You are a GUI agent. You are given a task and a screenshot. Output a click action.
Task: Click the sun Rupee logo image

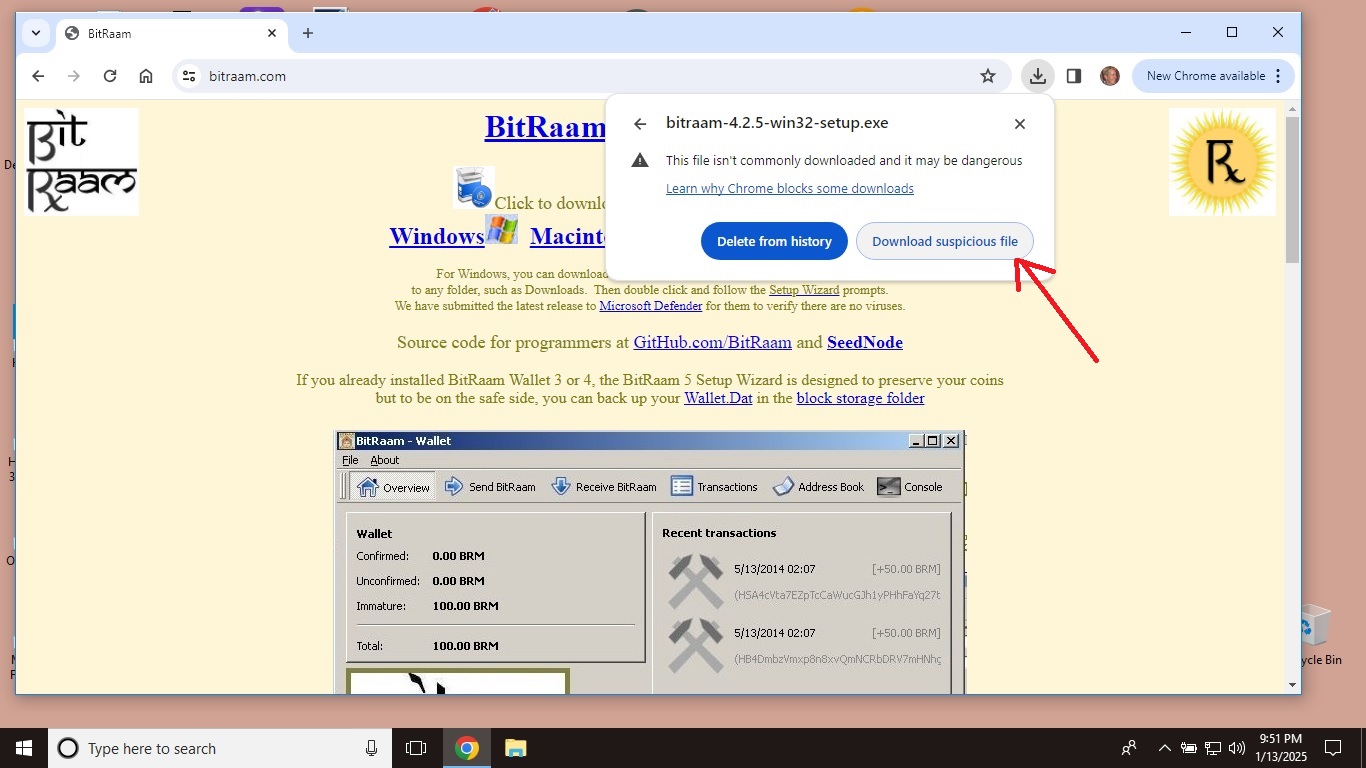1222,162
